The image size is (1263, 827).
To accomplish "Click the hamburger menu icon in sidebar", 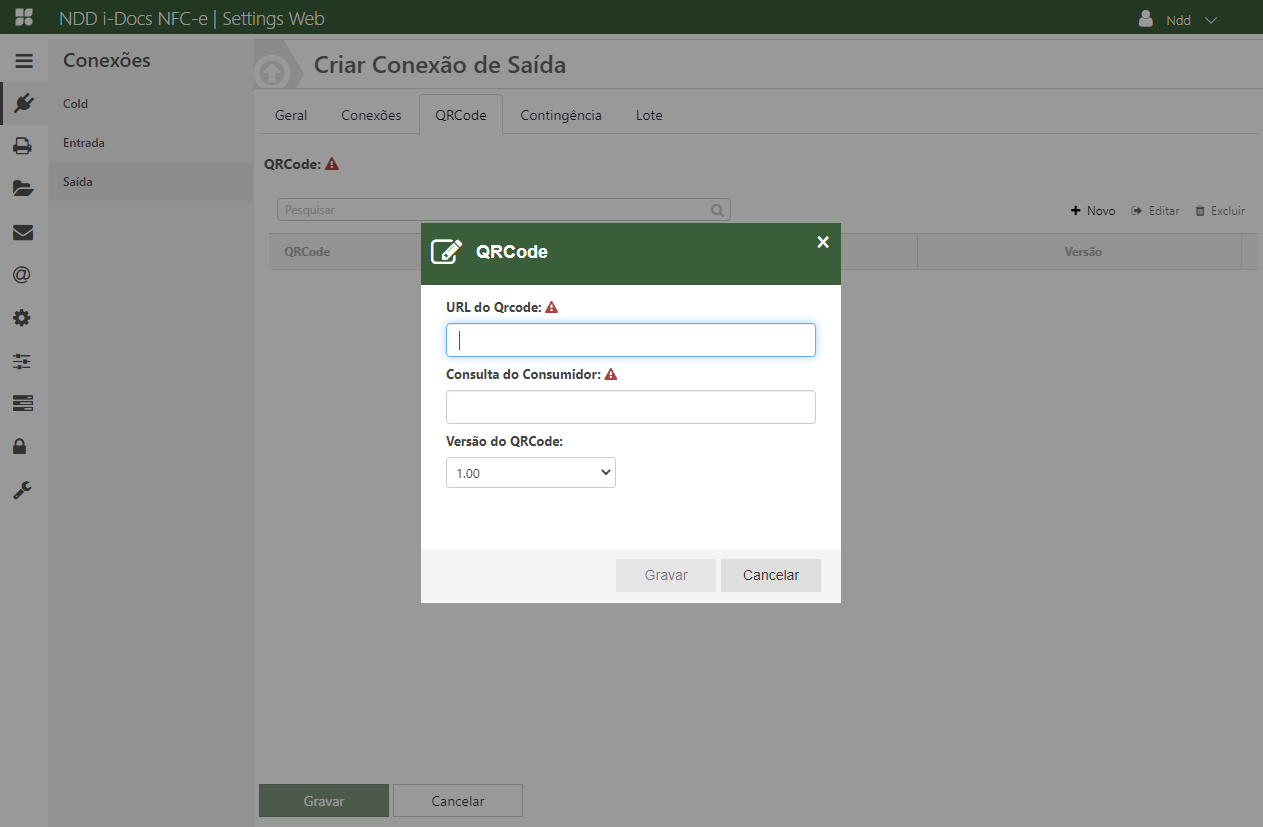I will point(23,61).
